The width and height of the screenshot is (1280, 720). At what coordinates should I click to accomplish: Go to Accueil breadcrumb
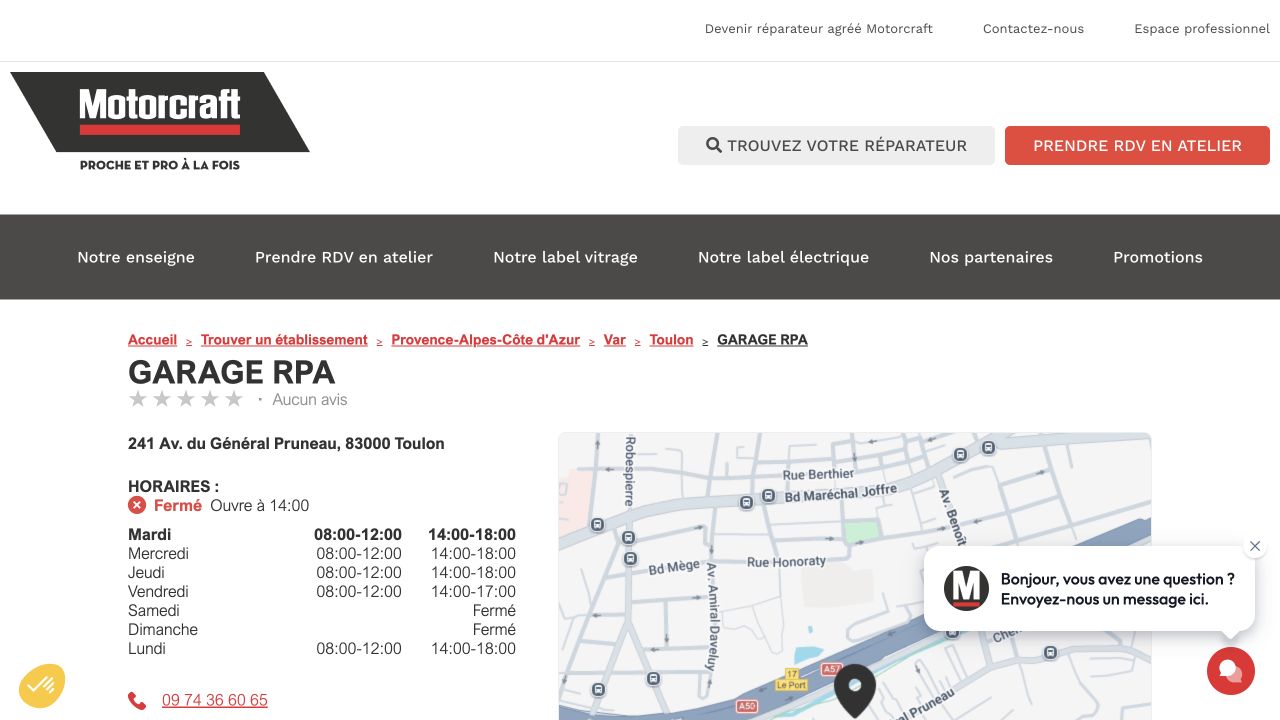coord(152,340)
